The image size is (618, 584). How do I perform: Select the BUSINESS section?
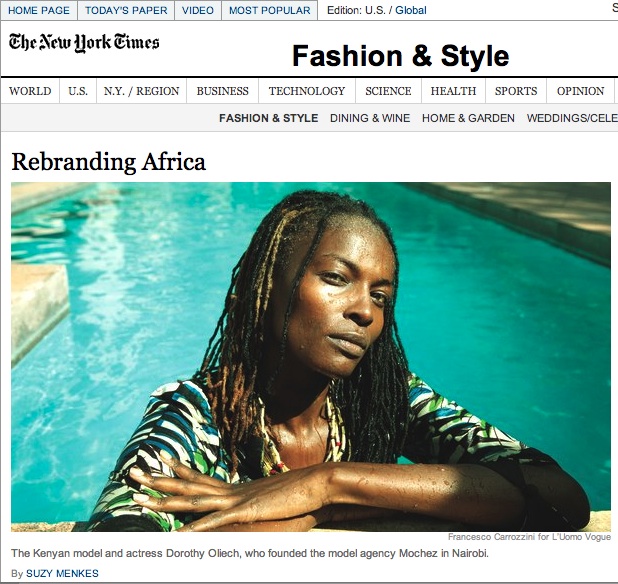(x=223, y=91)
